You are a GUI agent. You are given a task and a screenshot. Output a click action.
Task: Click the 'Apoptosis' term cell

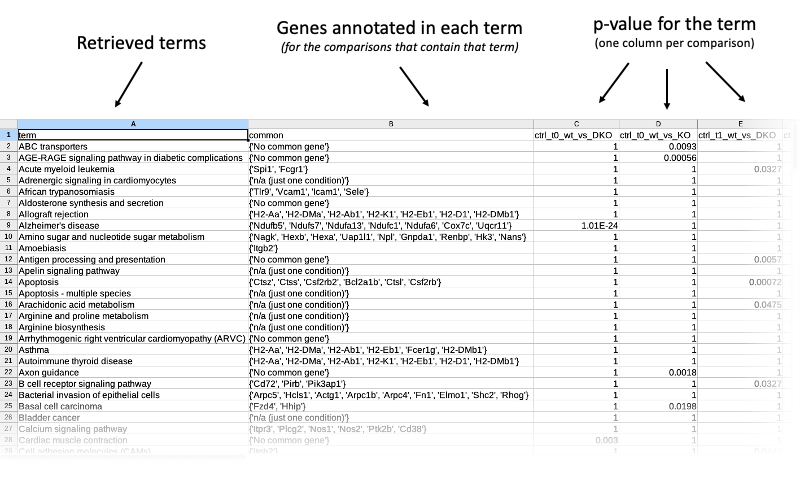[x=132, y=282]
